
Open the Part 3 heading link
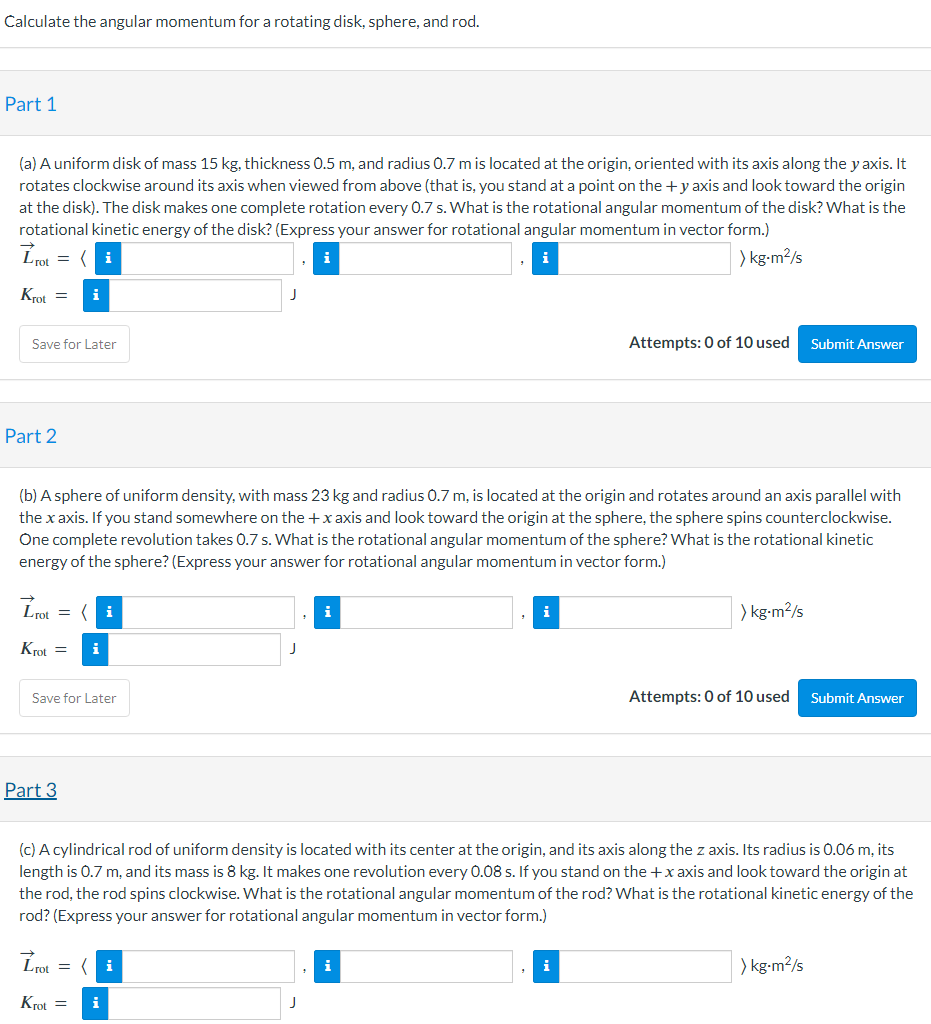point(31,790)
